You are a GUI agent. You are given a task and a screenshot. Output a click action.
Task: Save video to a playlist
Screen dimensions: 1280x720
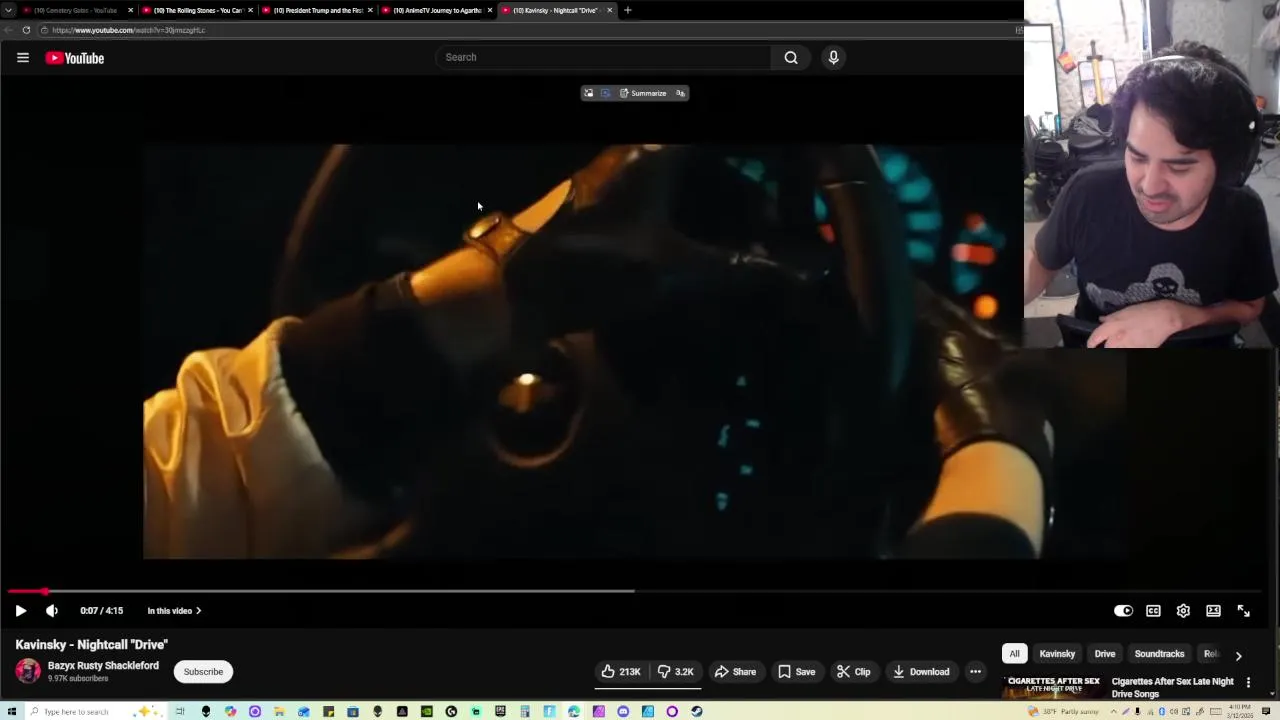797,671
